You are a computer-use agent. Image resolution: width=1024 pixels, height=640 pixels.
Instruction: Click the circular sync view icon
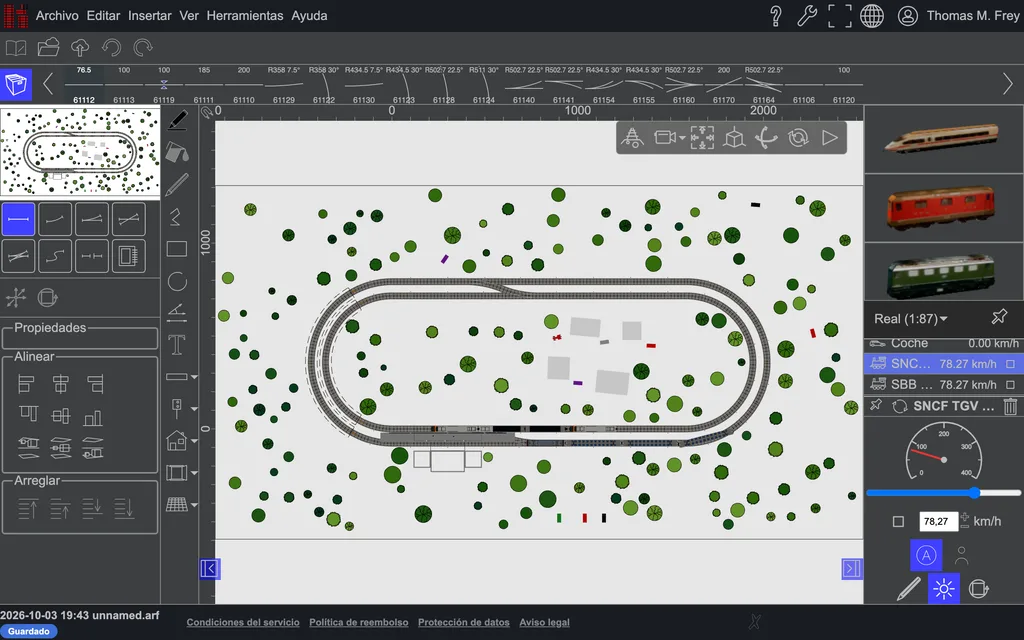point(798,138)
